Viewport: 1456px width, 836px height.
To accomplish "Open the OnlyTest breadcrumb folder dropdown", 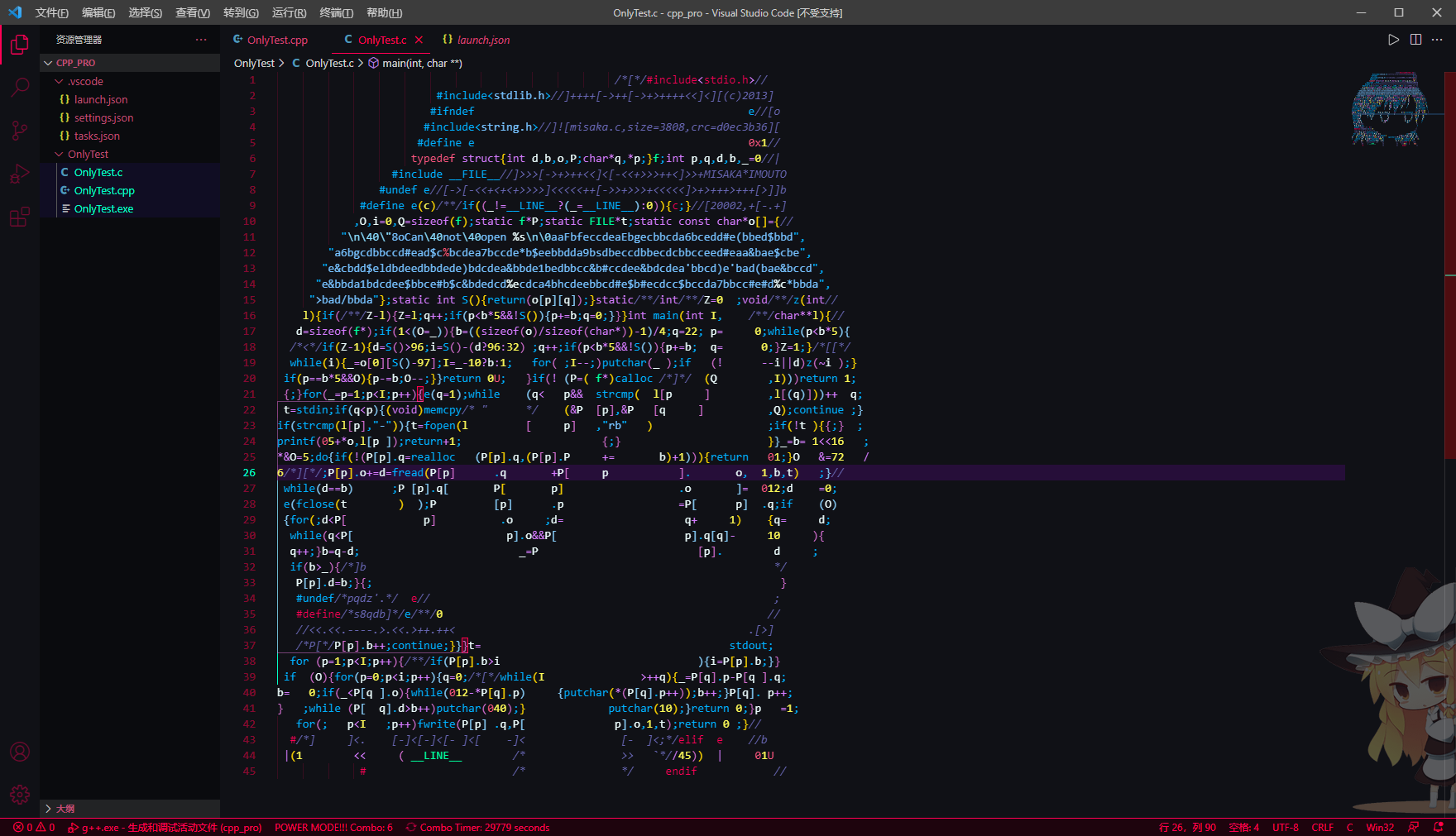I will click(254, 63).
